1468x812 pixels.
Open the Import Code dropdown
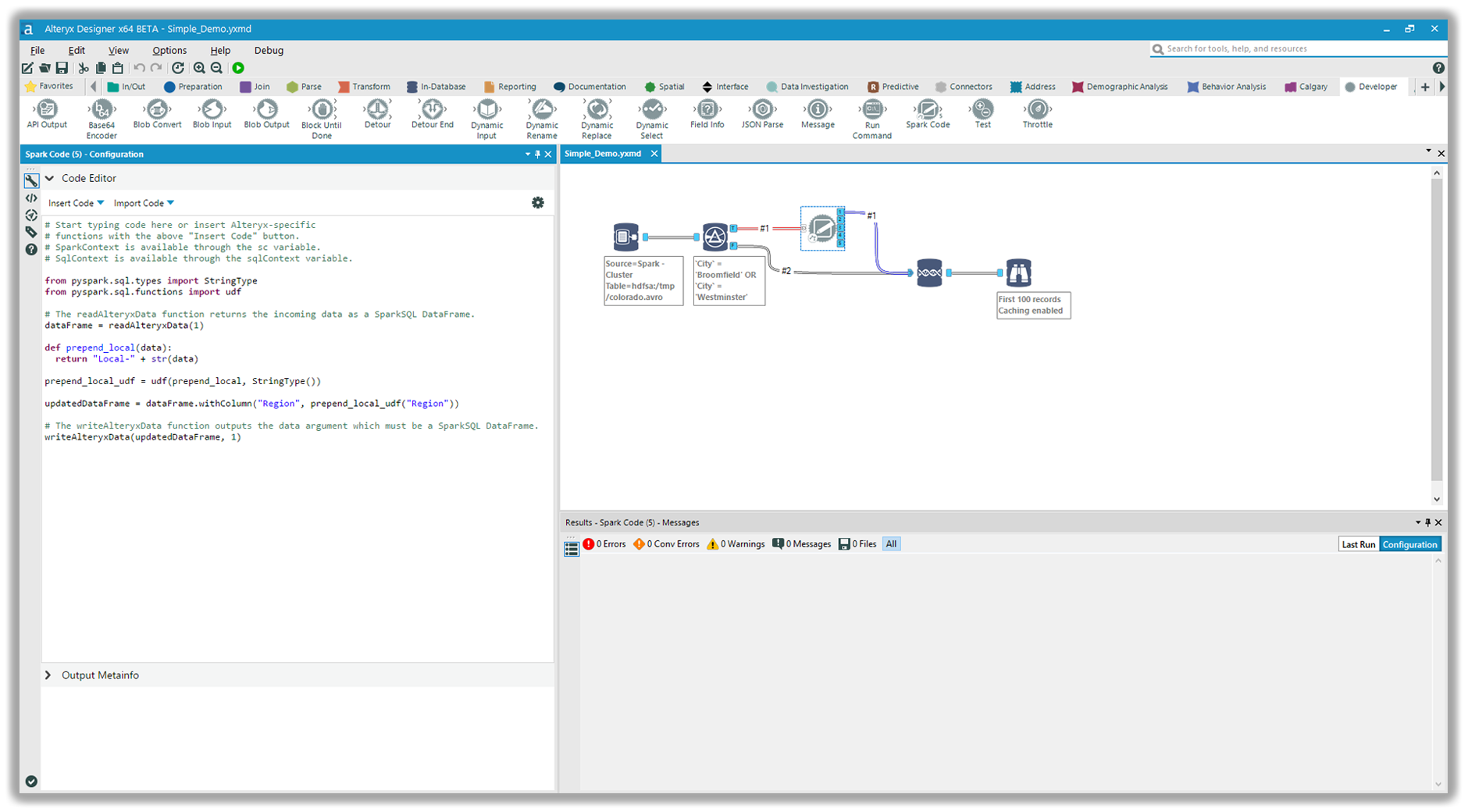143,202
